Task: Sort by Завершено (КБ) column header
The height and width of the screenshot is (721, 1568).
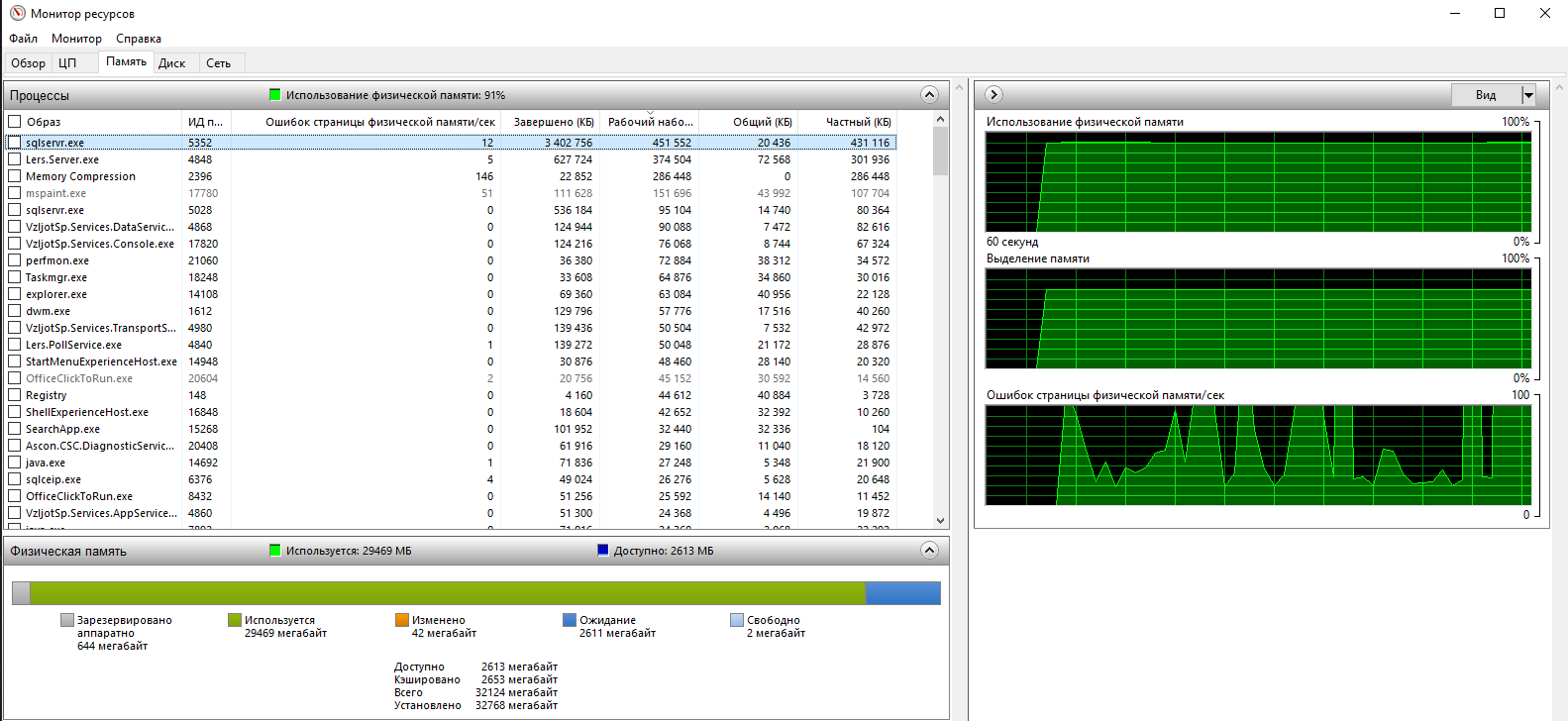Action: [x=553, y=122]
